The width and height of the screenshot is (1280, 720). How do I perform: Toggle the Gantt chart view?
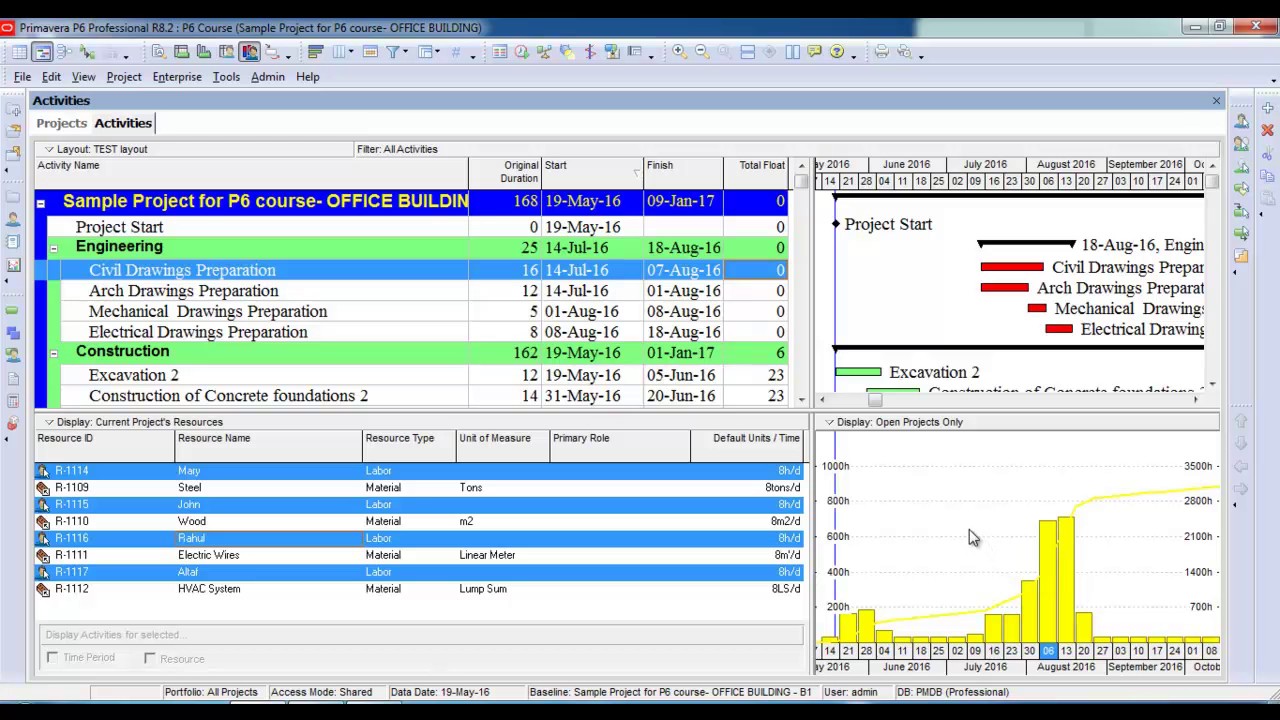tap(42, 52)
